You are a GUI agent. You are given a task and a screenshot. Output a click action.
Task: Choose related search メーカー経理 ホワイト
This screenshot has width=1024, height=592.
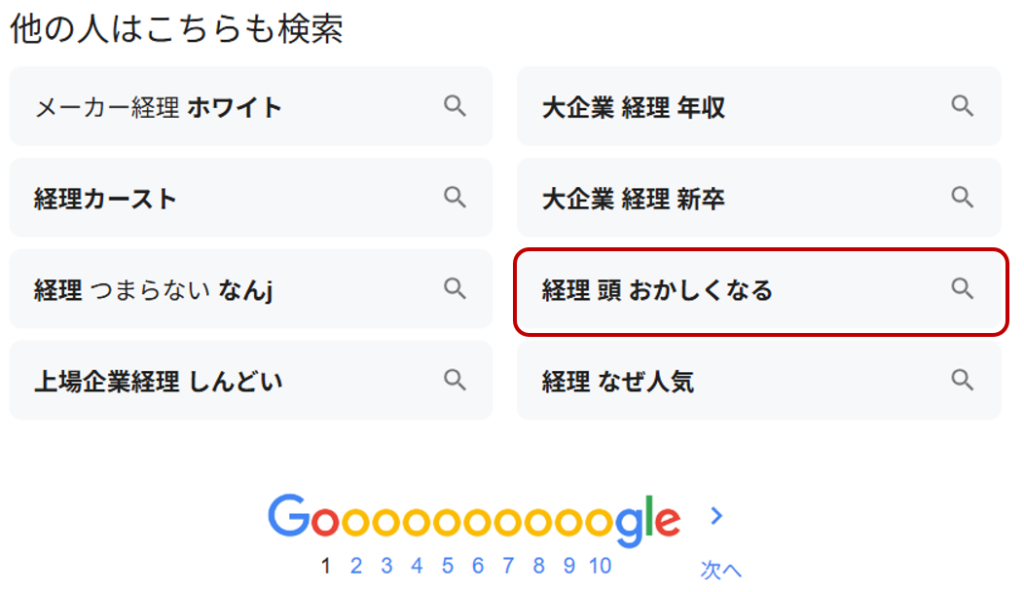click(251, 106)
